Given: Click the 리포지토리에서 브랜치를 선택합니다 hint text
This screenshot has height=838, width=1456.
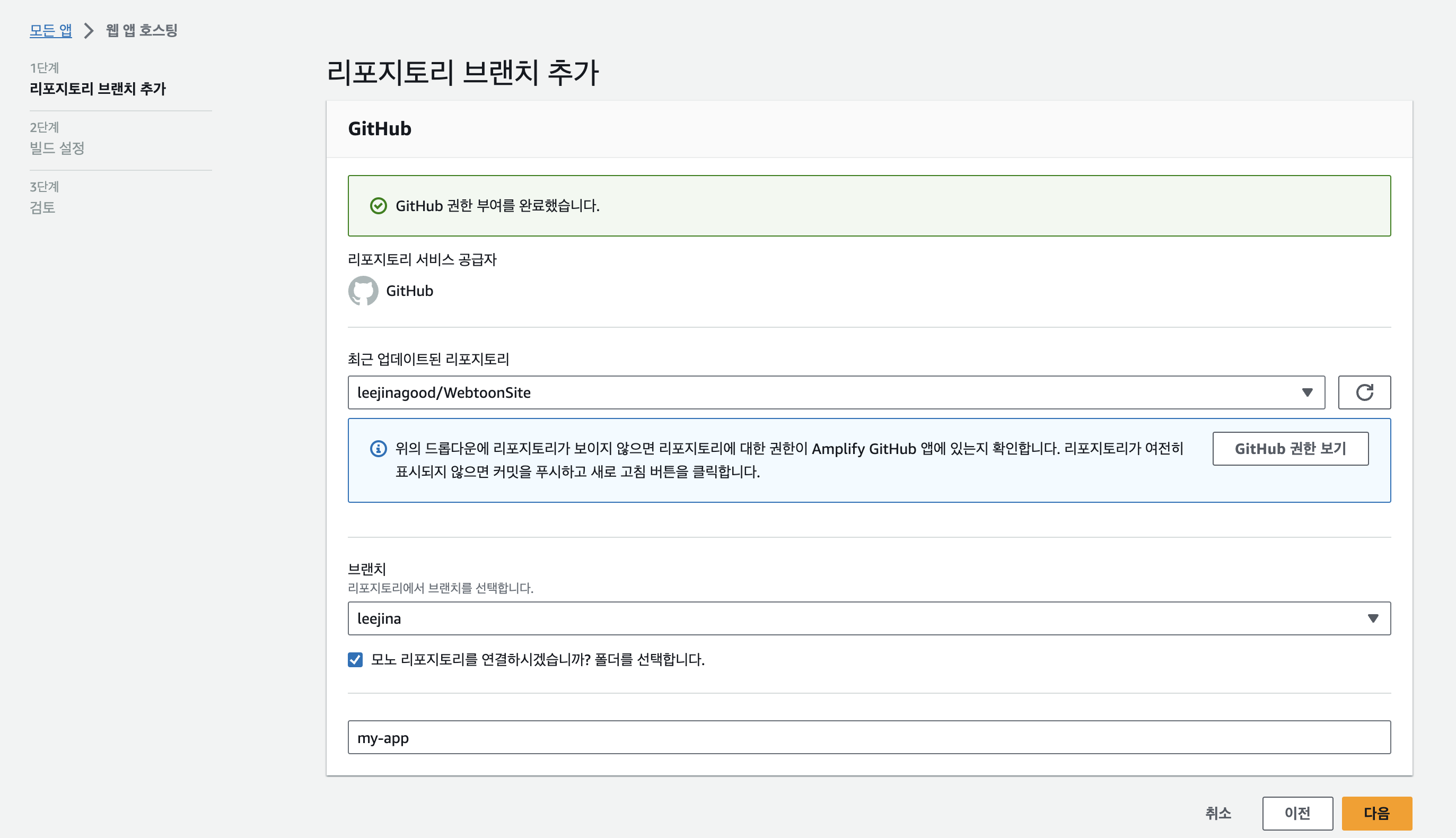Looking at the screenshot, I should pyautogui.click(x=441, y=588).
